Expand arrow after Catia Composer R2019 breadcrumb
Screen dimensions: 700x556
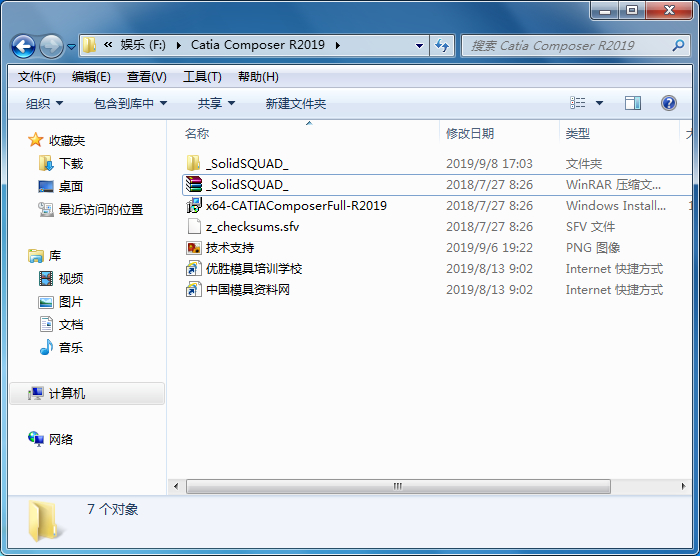coord(338,45)
